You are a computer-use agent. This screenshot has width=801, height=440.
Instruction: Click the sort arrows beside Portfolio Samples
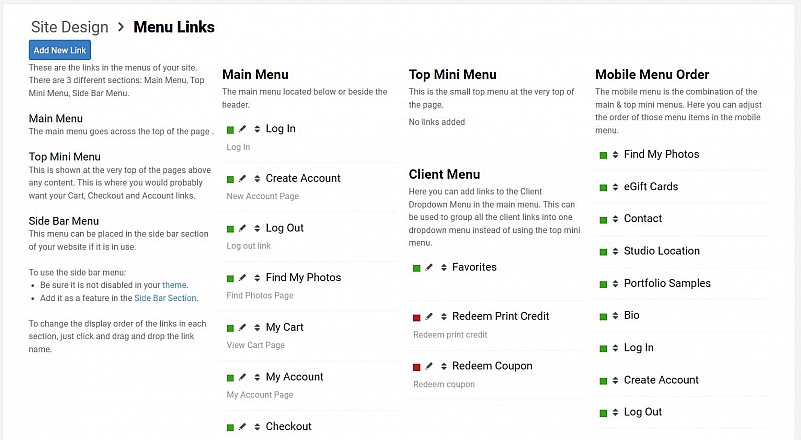point(615,284)
